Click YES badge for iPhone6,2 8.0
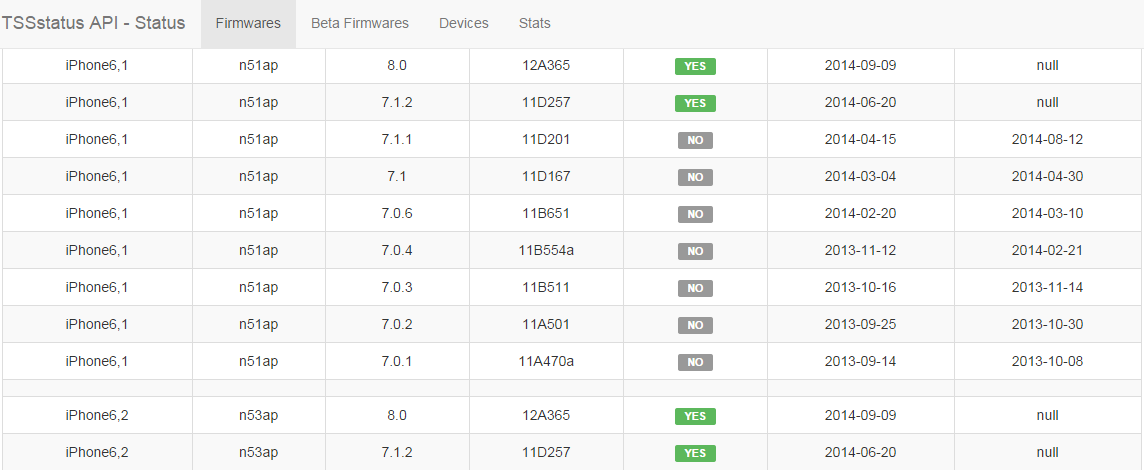 [x=695, y=417]
